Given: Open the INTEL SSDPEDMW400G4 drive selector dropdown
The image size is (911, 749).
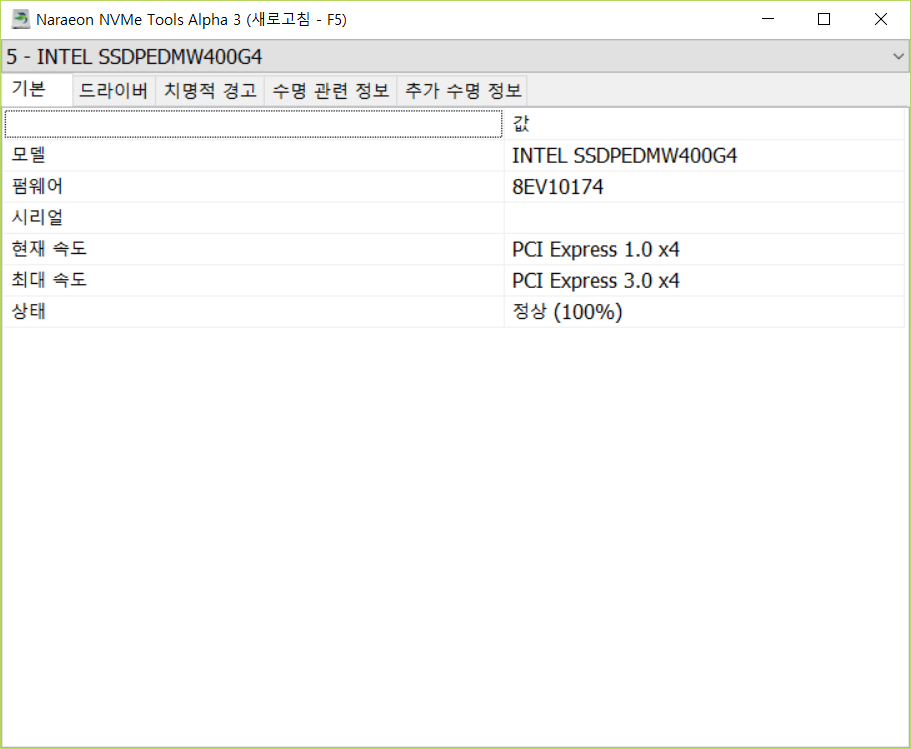Looking at the screenshot, I should [x=455, y=56].
